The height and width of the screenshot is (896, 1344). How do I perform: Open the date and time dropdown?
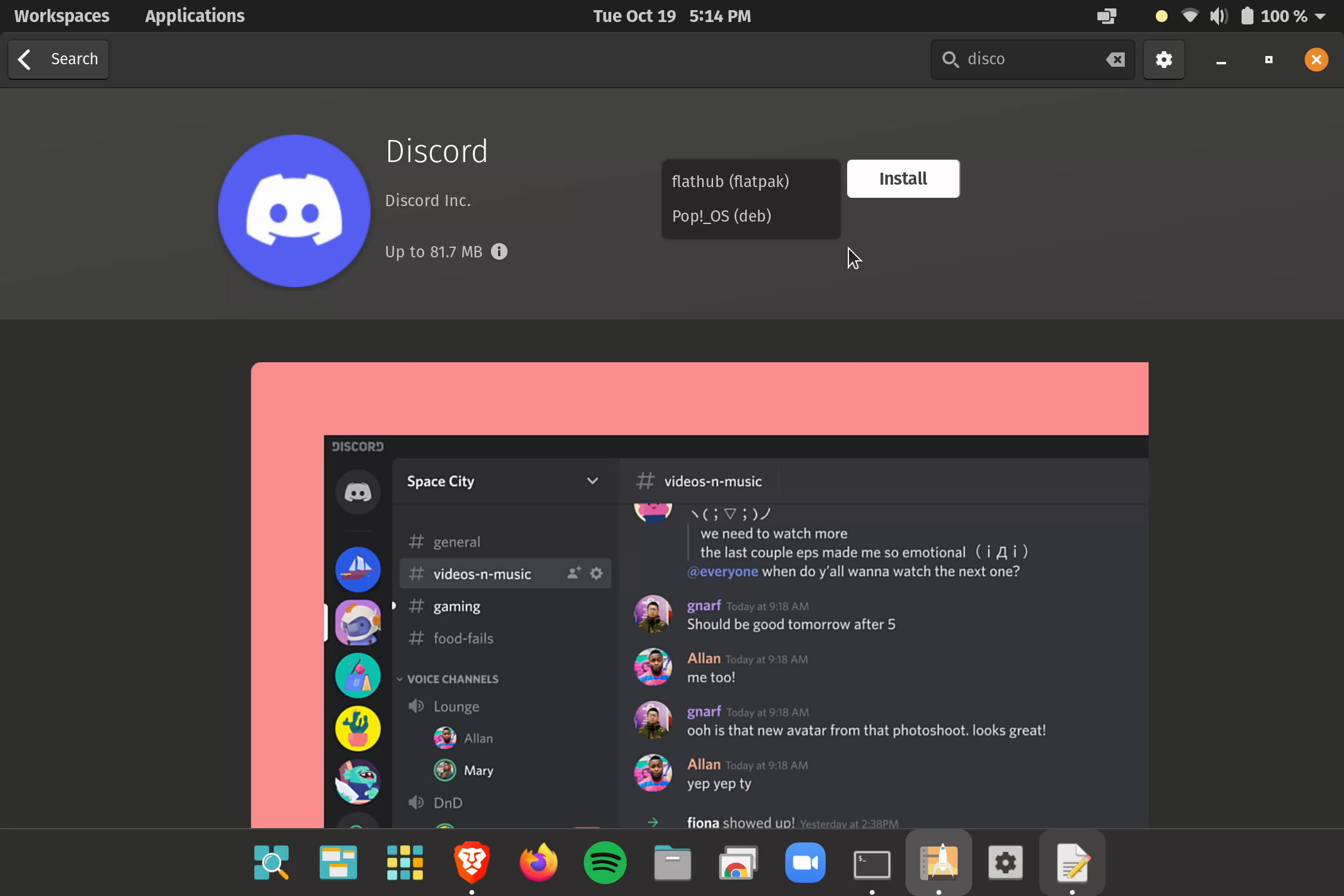(x=672, y=15)
